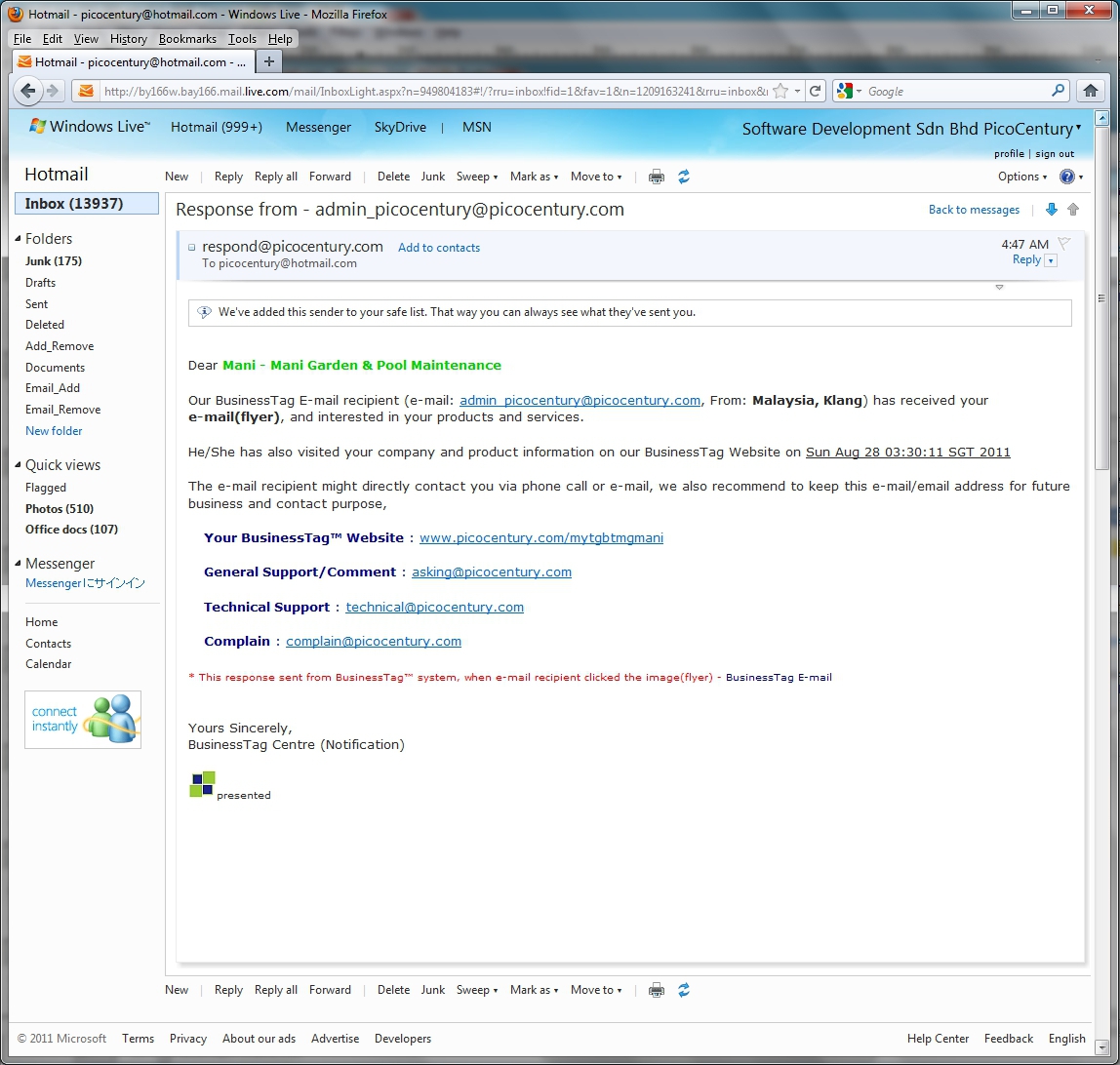
Task: Click the connect instantly Messenger image
Action: point(83,720)
